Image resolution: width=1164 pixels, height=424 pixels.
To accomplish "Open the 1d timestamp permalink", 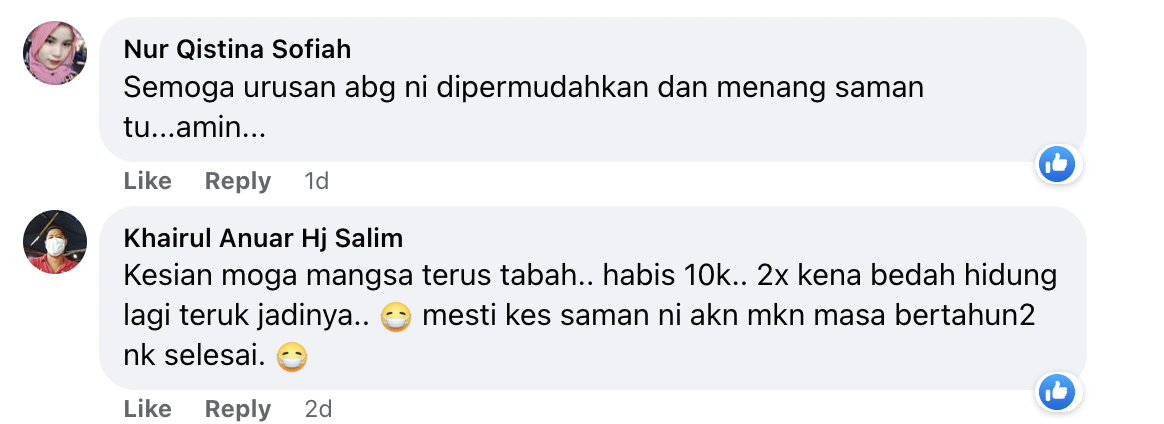I will (x=316, y=181).
